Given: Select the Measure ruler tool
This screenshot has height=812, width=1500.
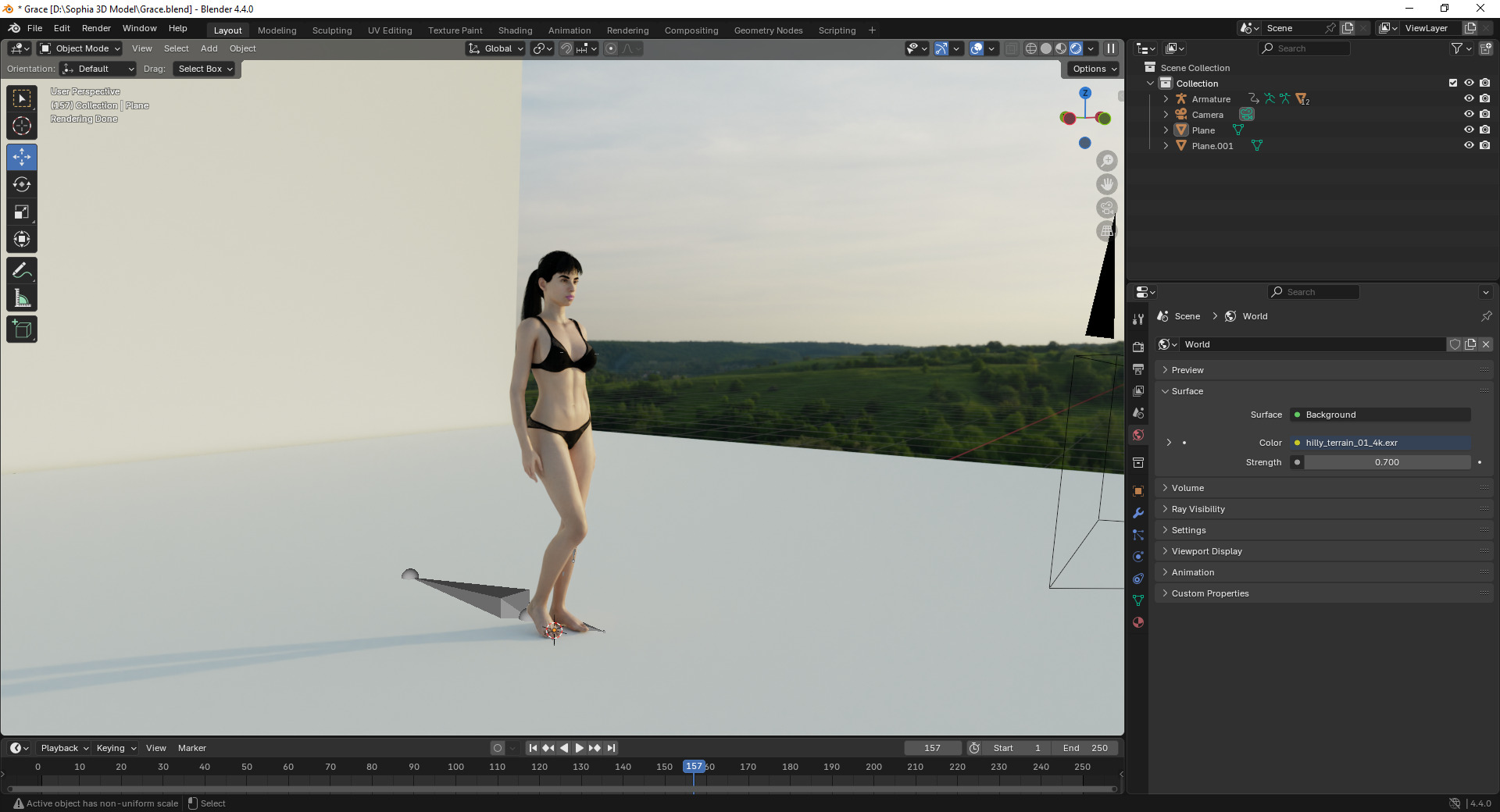Looking at the screenshot, I should [22, 298].
